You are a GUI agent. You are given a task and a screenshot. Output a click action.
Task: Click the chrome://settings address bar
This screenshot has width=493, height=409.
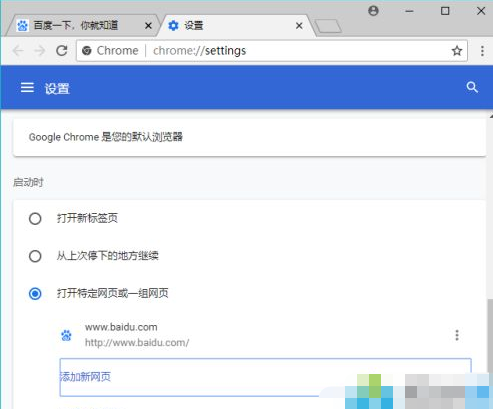pos(272,51)
